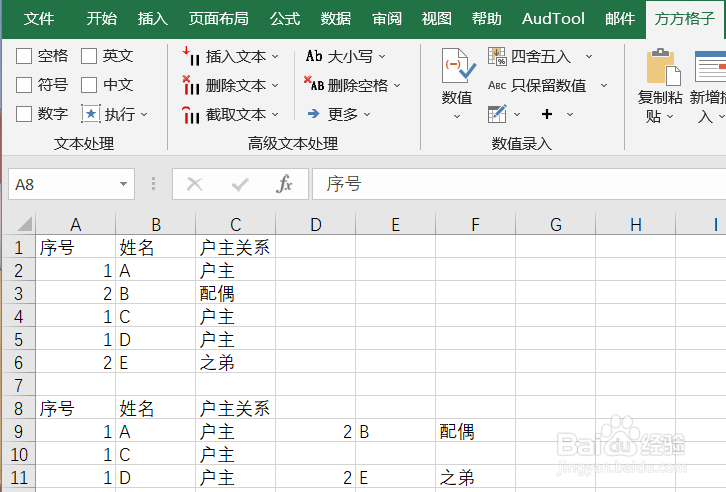Expand the 删除空格 dropdown arrow
The image size is (726, 492).
tap(397, 86)
